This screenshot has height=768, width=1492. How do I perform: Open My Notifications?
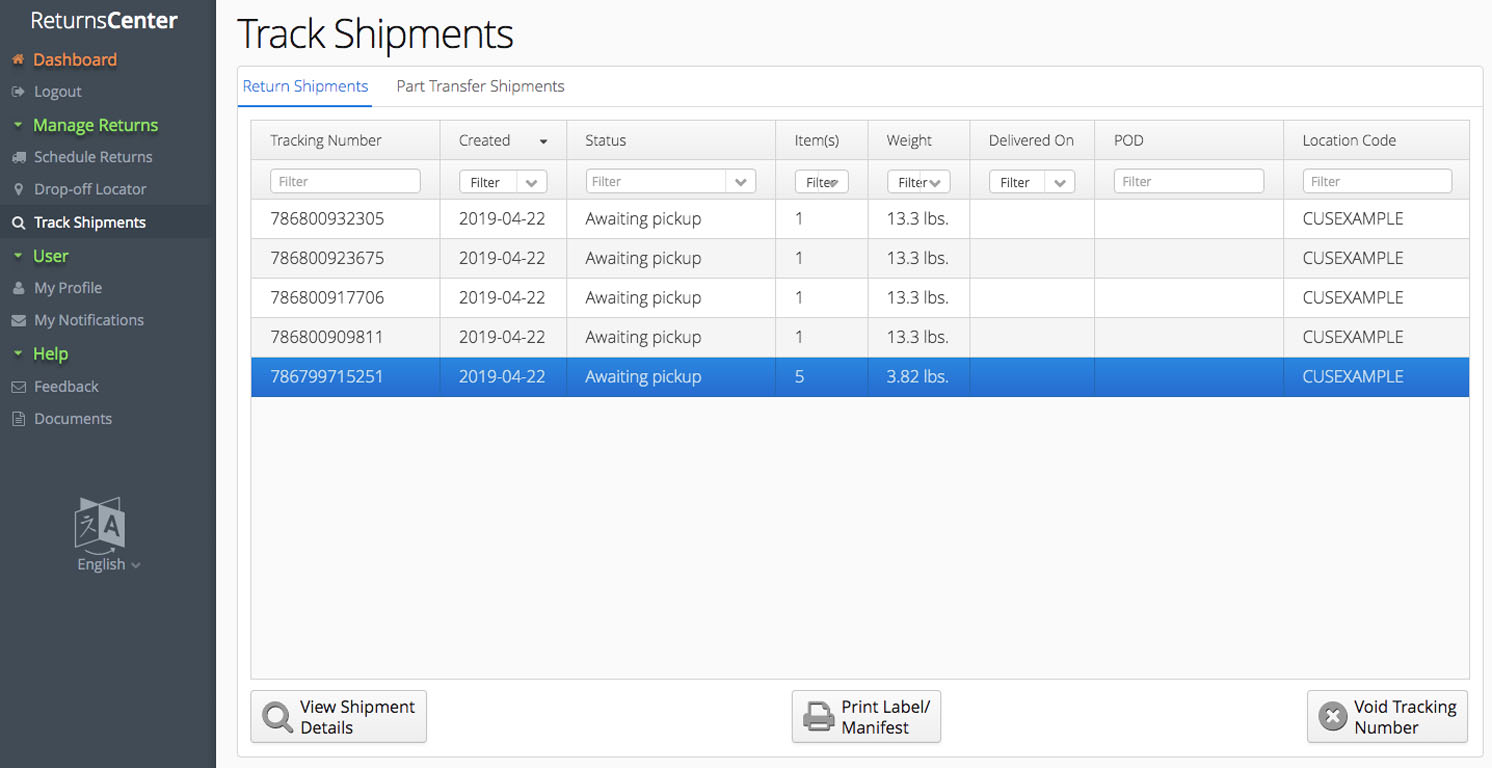click(x=89, y=320)
